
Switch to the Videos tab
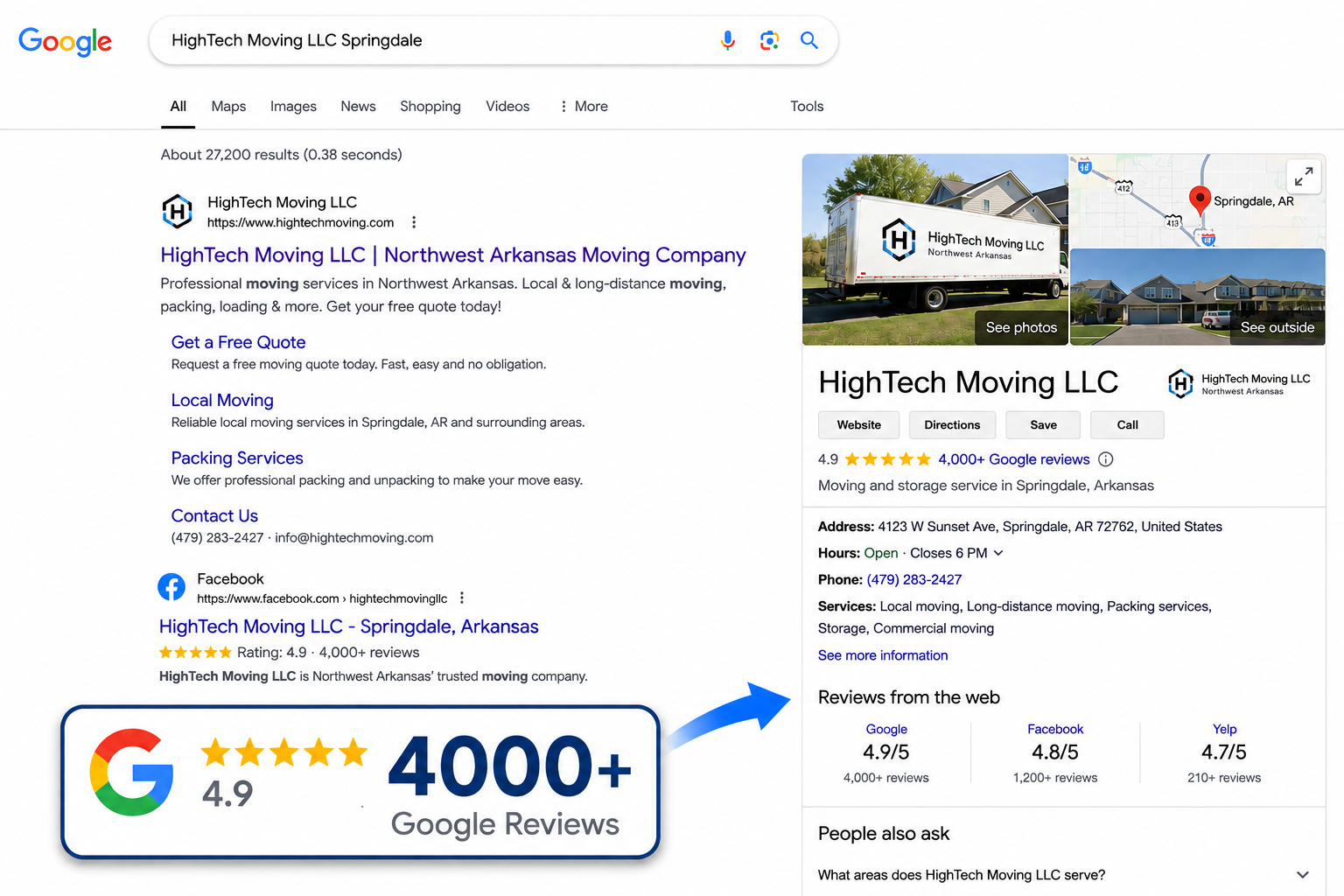click(x=507, y=106)
